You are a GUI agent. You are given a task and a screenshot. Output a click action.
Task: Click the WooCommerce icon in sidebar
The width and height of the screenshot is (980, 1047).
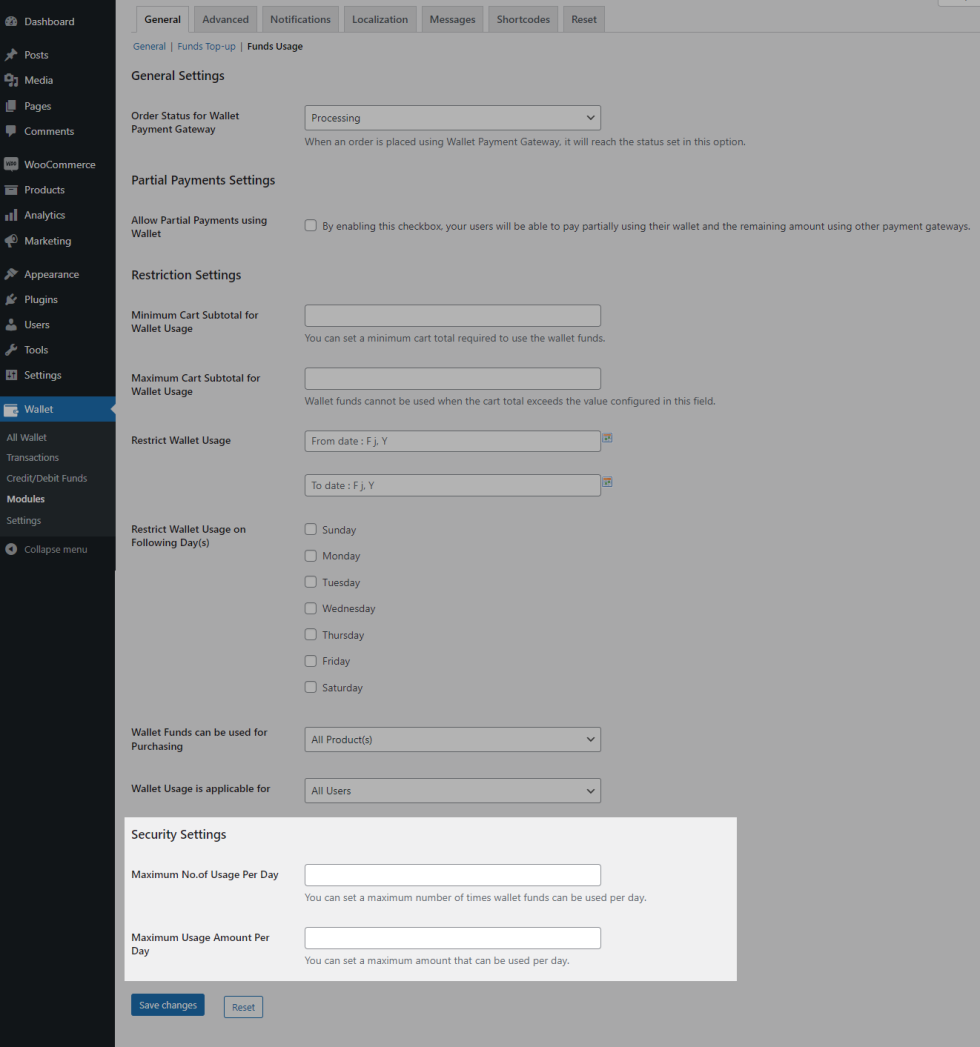(x=11, y=164)
